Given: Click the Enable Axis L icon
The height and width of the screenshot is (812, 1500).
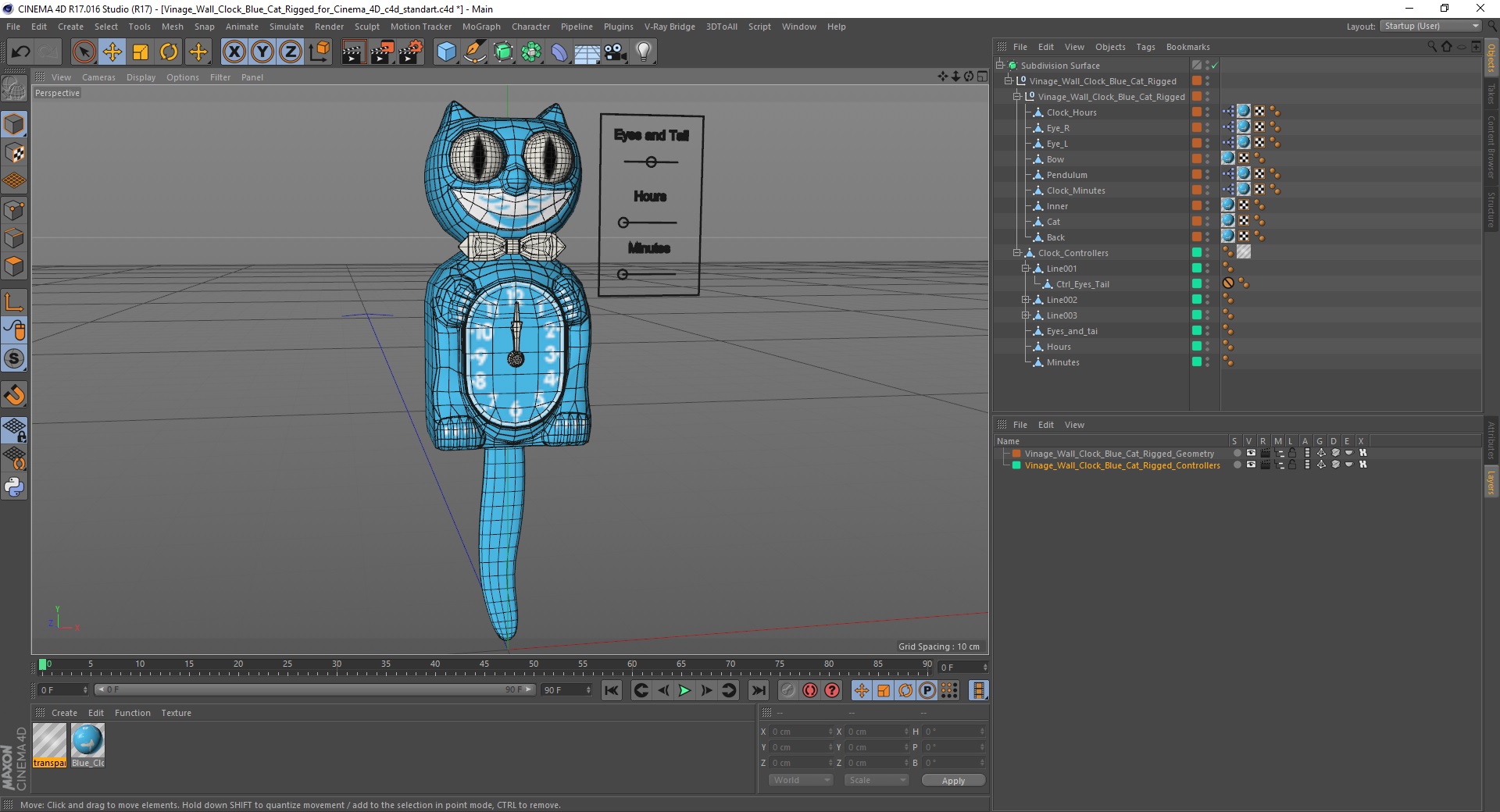Looking at the screenshot, I should (x=14, y=302).
